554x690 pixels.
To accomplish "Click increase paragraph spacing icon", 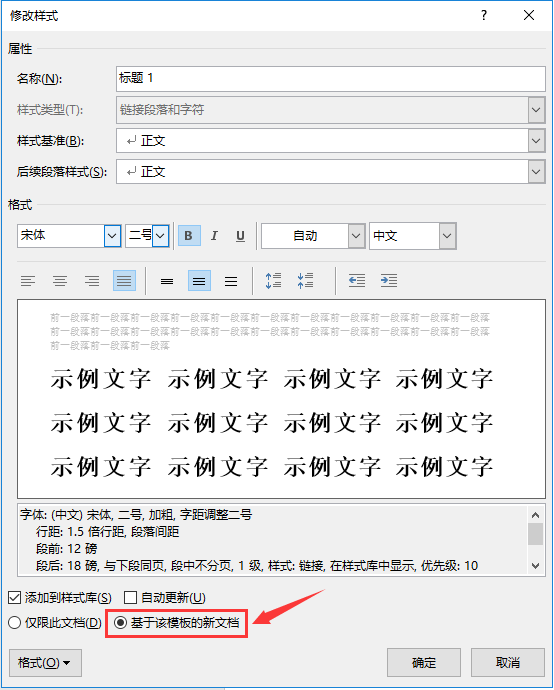I will [x=273, y=281].
